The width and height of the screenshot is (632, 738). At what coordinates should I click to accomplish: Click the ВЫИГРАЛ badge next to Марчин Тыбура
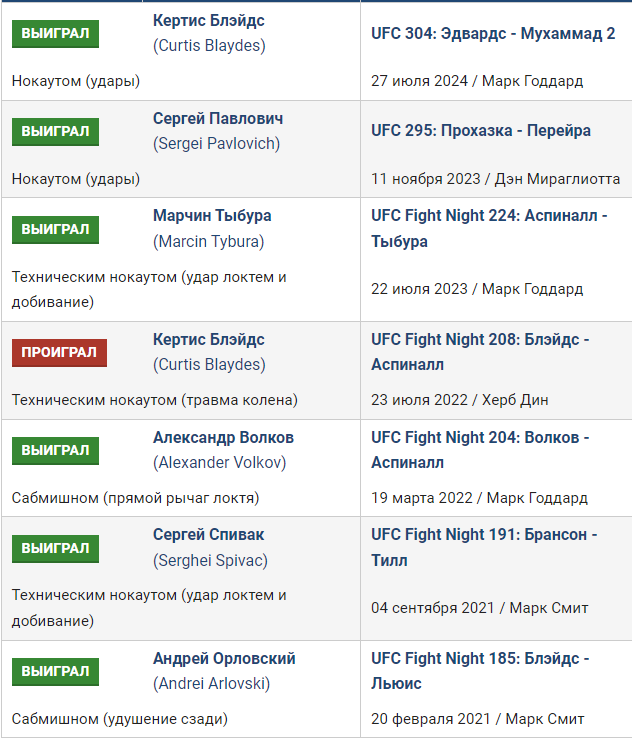tap(56, 230)
